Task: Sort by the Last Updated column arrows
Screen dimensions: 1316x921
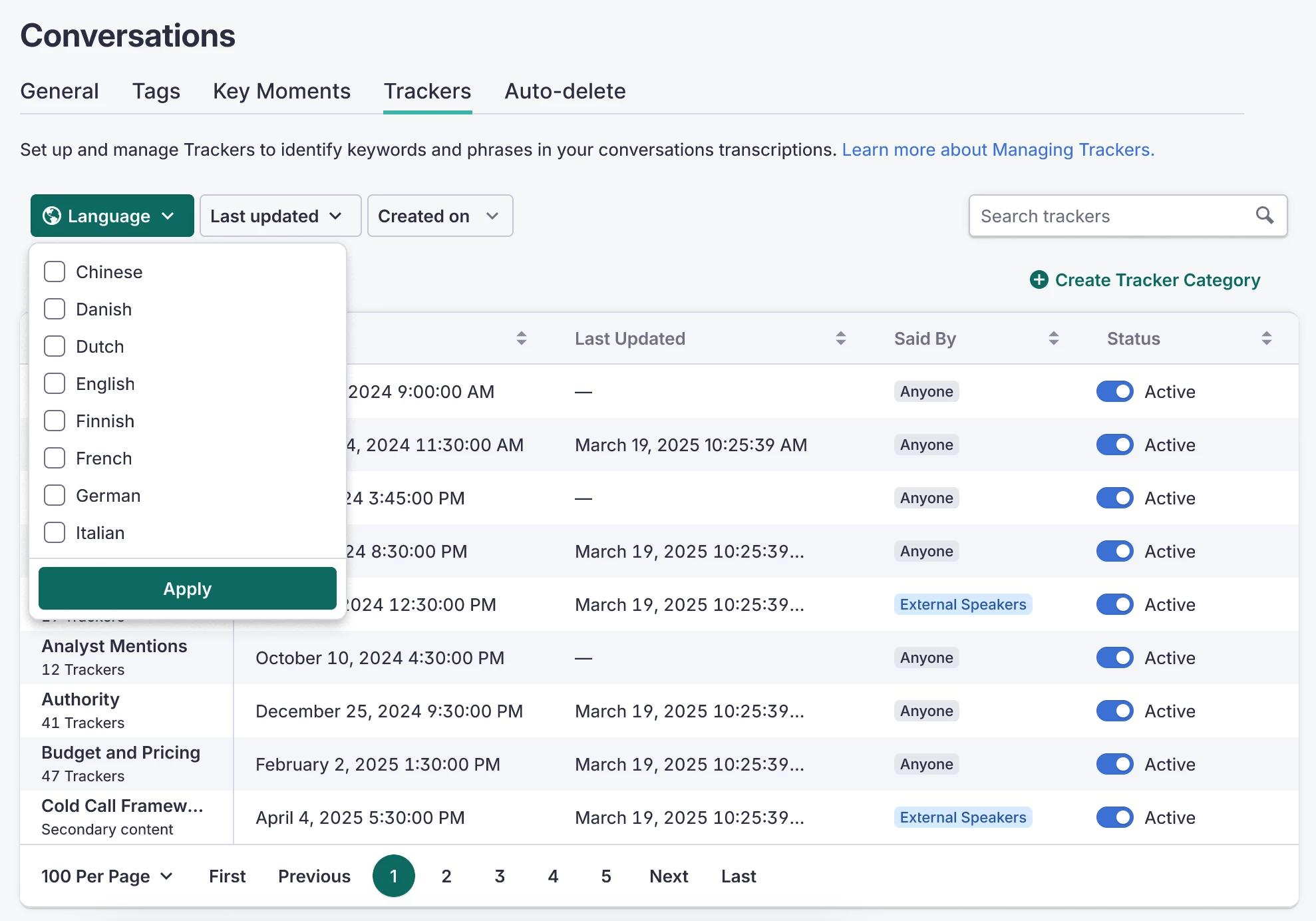Action: 840,339
